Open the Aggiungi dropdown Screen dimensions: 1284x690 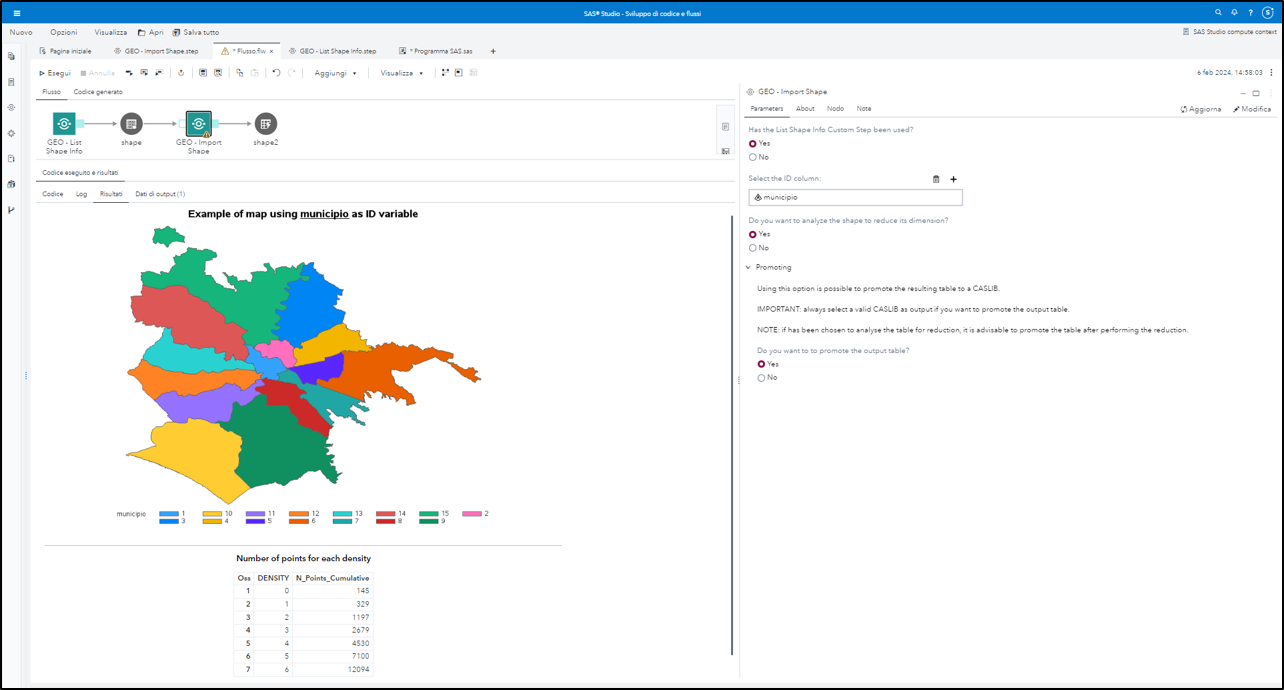pyautogui.click(x=336, y=73)
